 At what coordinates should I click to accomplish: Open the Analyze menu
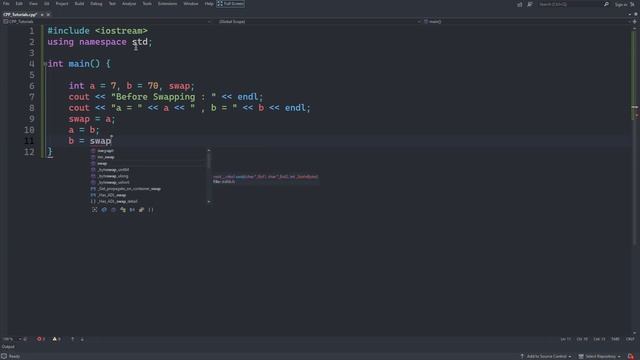(129, 4)
